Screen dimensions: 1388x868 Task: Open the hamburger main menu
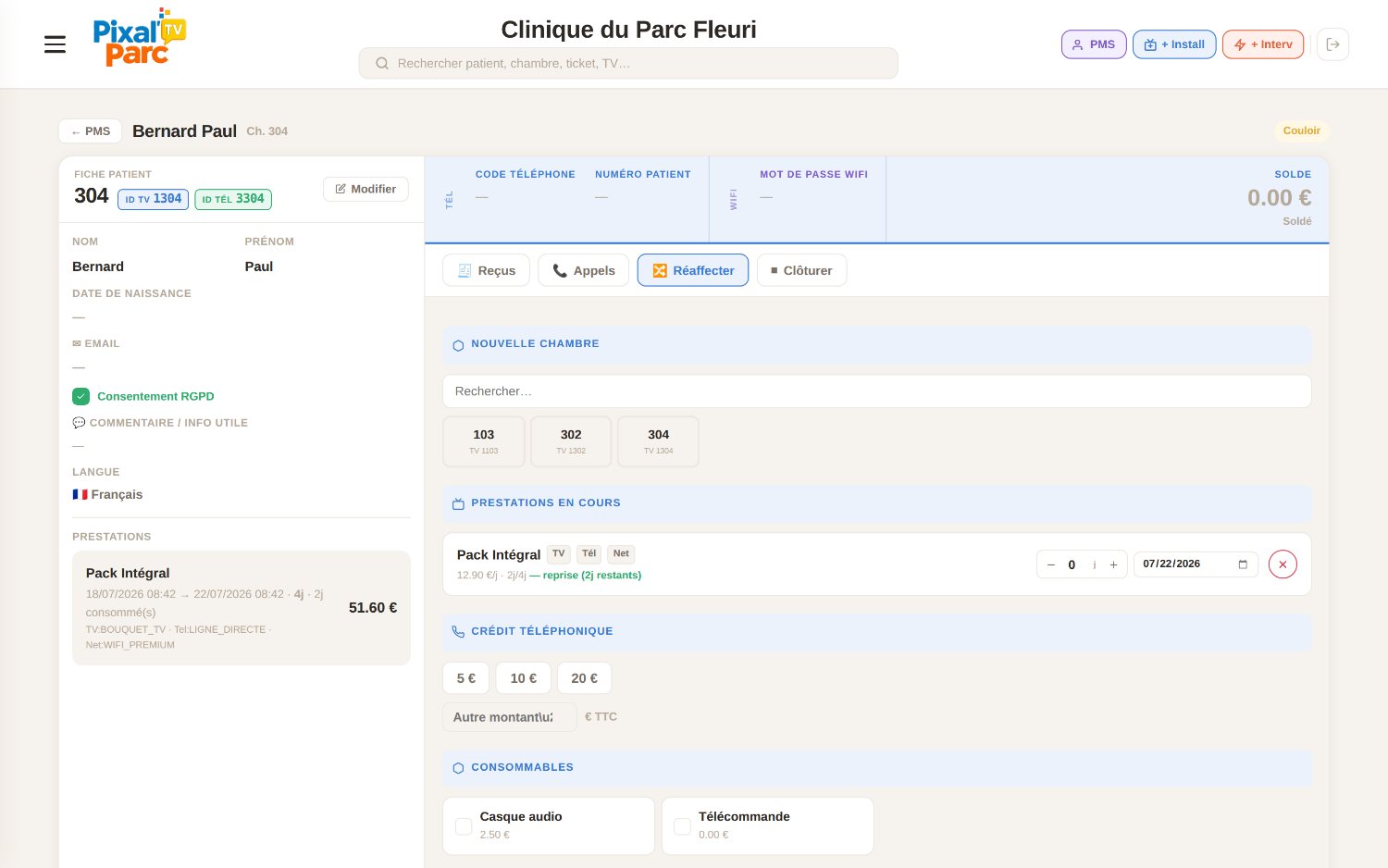[55, 44]
